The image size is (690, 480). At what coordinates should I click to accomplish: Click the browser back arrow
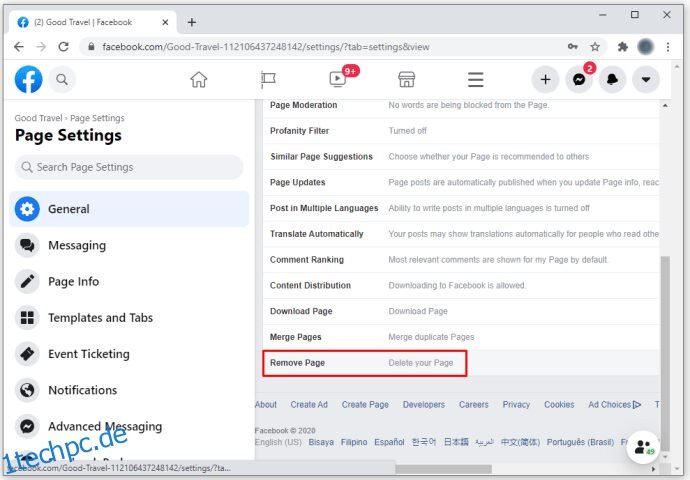(18, 47)
